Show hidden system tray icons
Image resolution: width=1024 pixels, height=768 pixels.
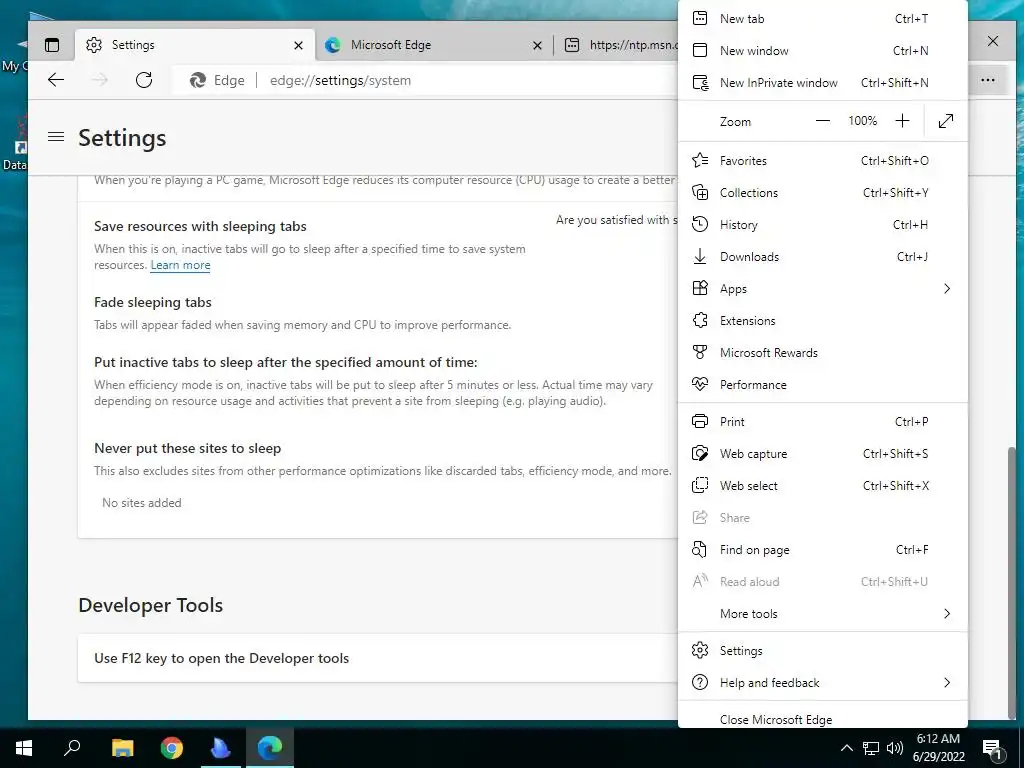846,748
